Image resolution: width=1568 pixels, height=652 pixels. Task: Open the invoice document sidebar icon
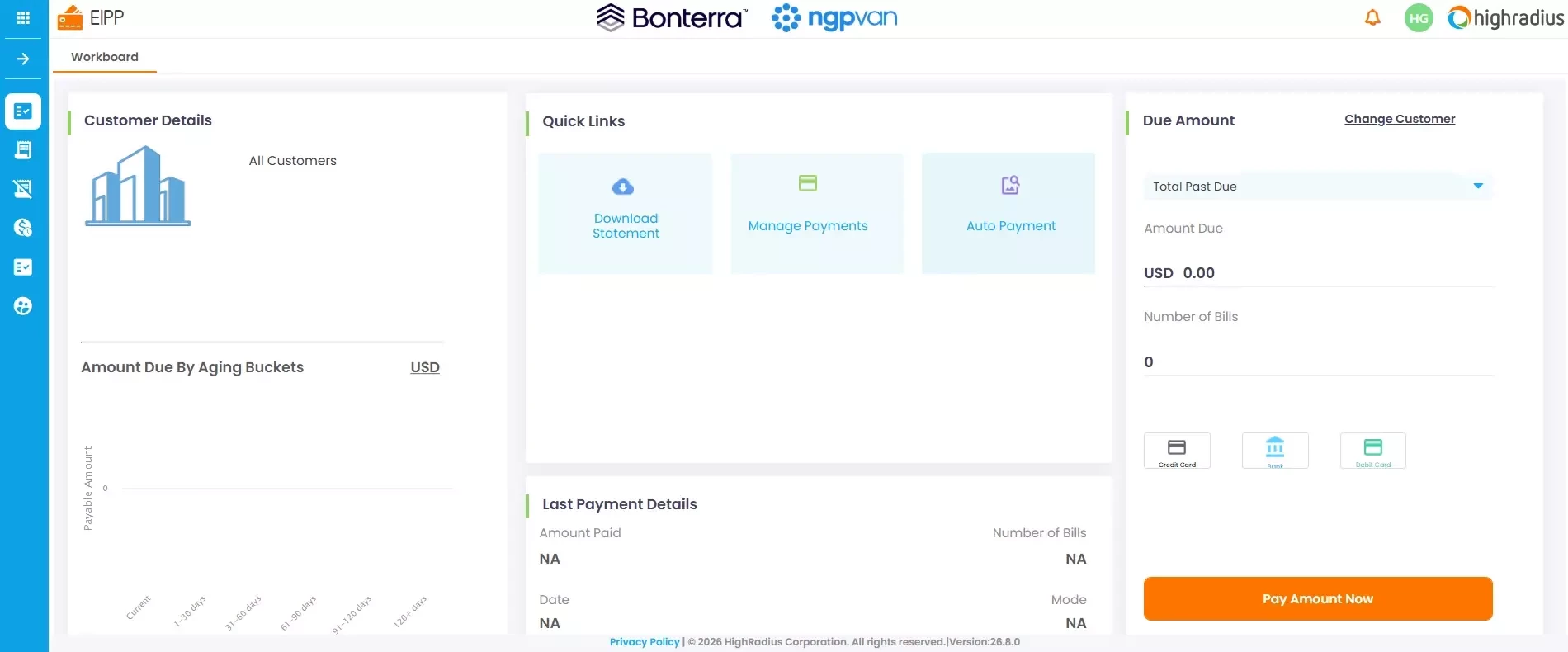tap(23, 149)
